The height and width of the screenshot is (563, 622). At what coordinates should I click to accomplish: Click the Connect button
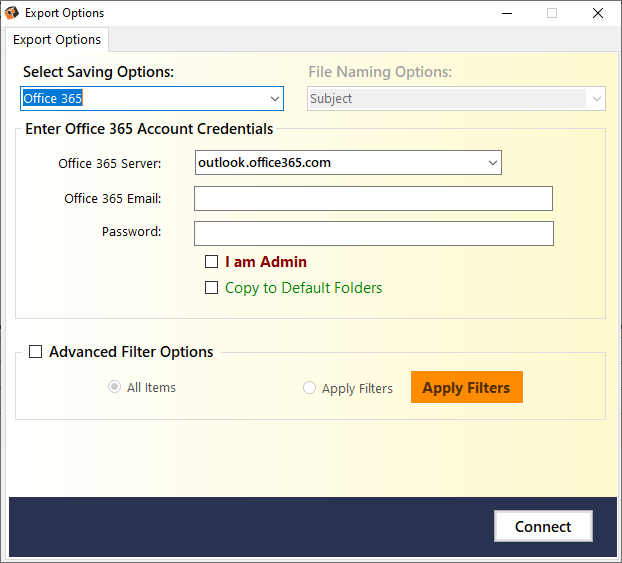(543, 527)
